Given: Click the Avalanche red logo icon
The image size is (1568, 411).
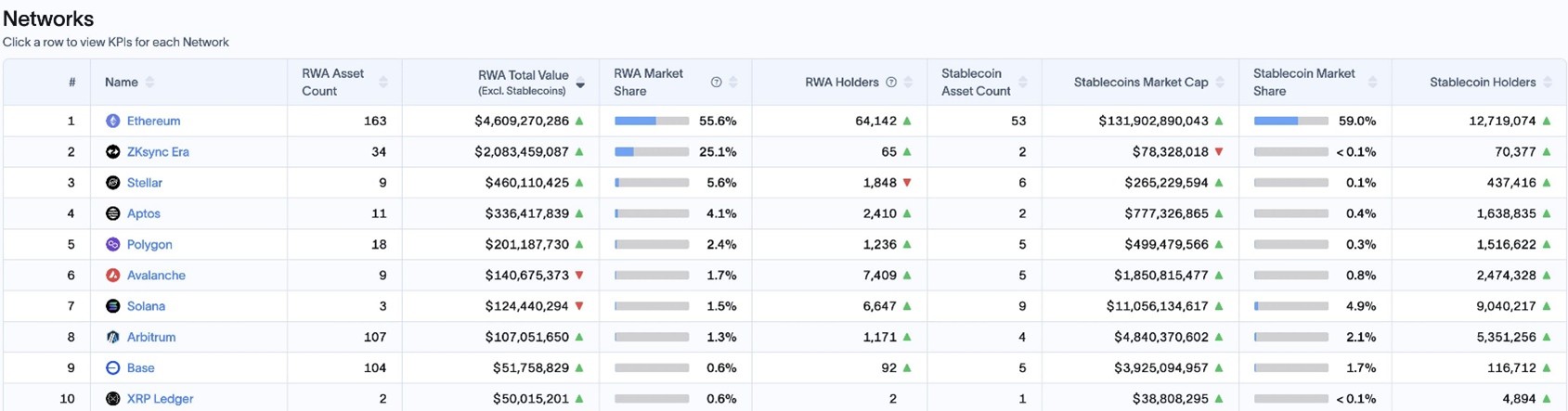Looking at the screenshot, I should click(x=112, y=276).
